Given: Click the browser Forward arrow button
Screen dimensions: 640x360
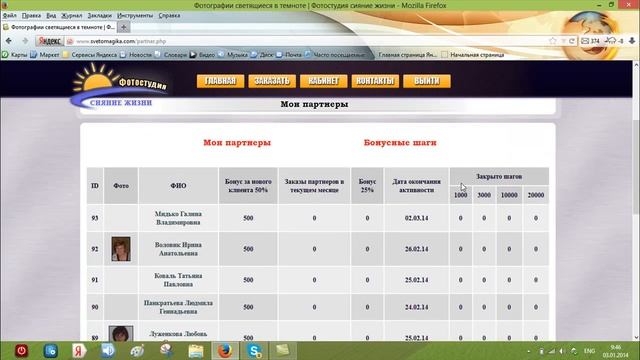Looking at the screenshot, I should (25, 41).
